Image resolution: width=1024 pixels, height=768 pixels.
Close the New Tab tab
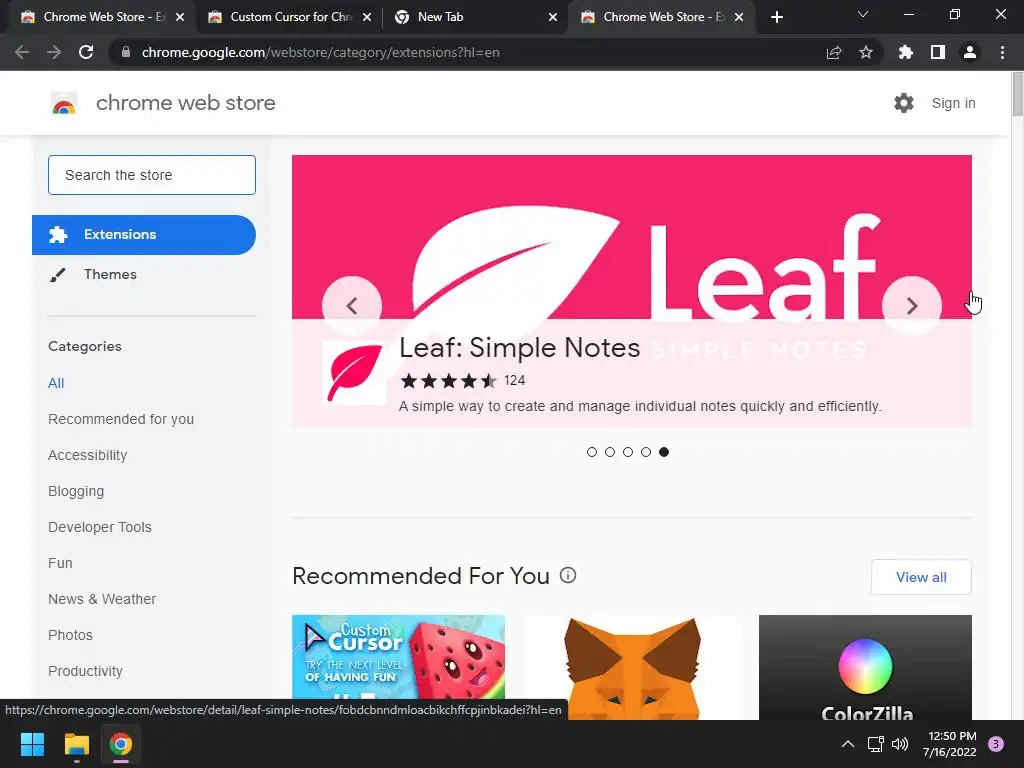[553, 17]
